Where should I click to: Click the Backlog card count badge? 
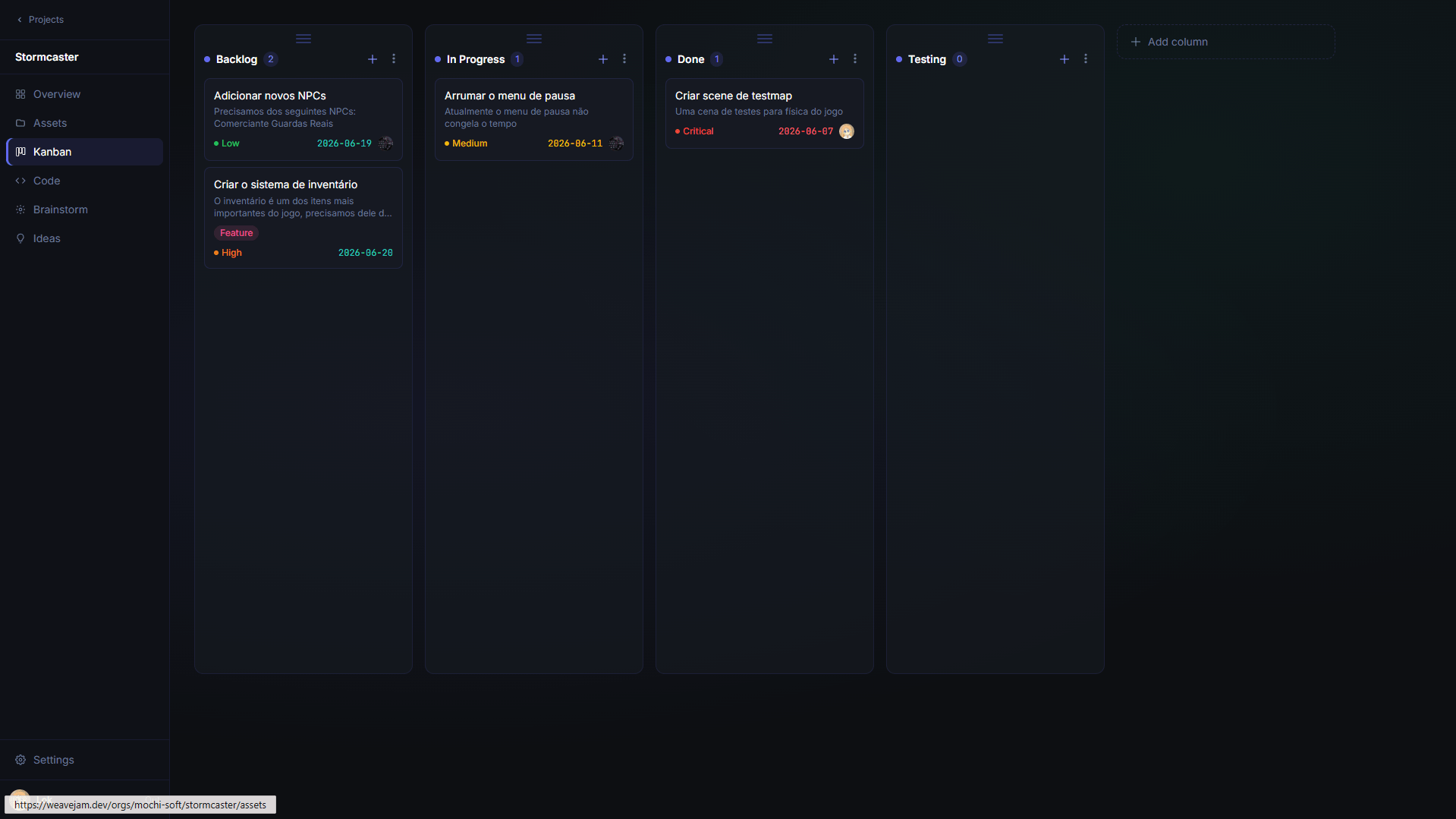tap(271, 59)
